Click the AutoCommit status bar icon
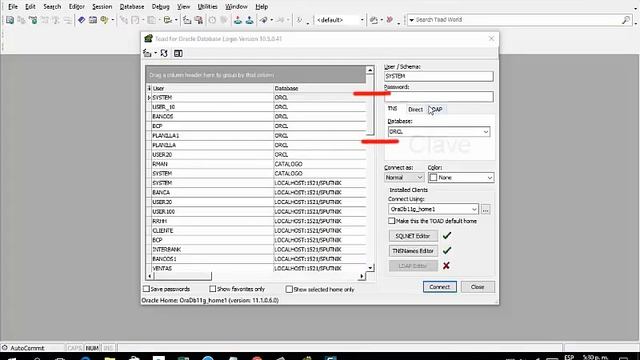The width and height of the screenshot is (640, 360). click(5, 348)
